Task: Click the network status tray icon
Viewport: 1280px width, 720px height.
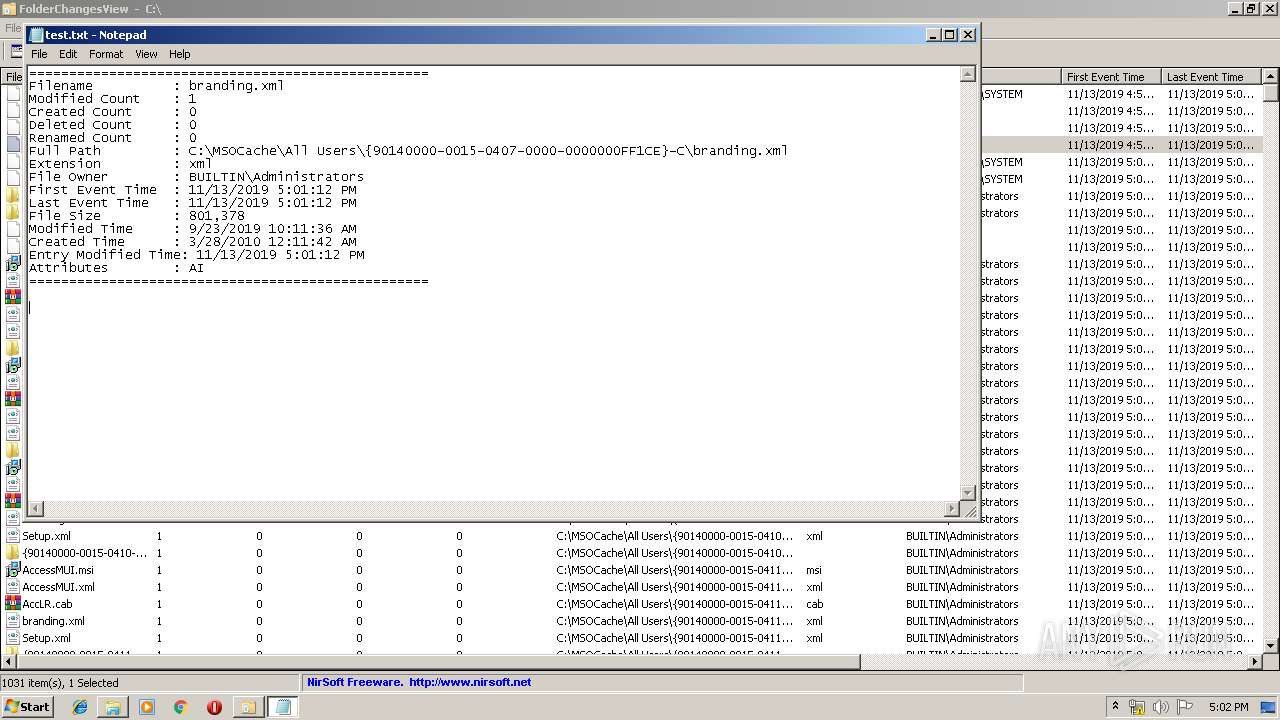Action: coord(1137,707)
